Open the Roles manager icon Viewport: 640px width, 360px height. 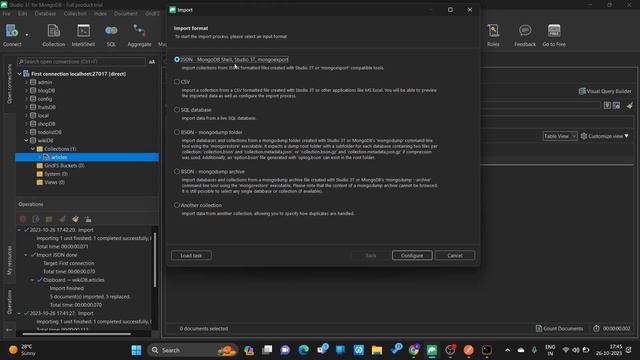(493, 31)
